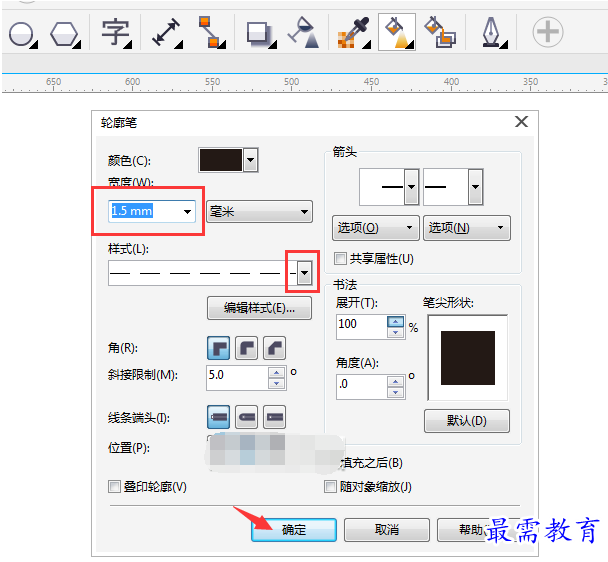Click the dashed line style preview
This screenshot has height=562, width=608.
click(203, 273)
